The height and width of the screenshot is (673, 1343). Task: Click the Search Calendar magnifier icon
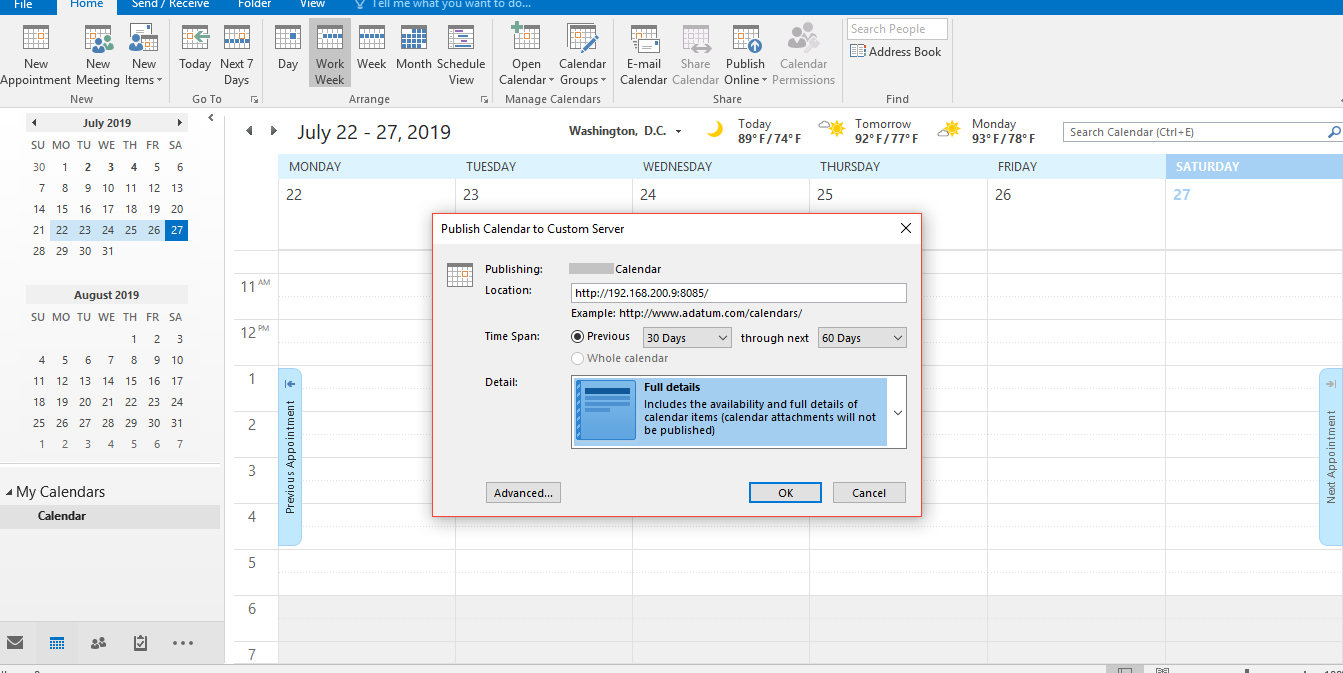pos(1334,132)
